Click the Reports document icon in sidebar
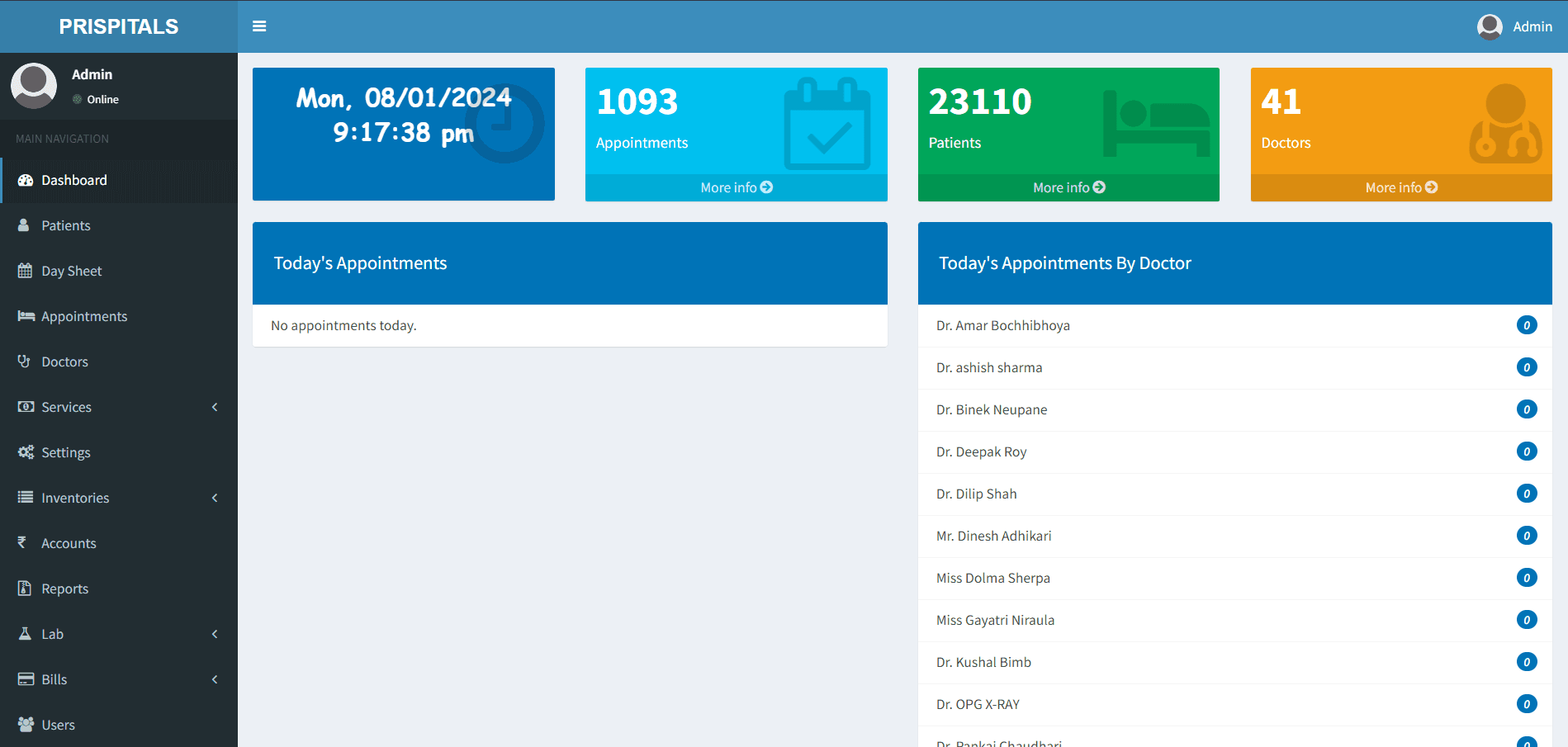1568x747 pixels. click(25, 589)
